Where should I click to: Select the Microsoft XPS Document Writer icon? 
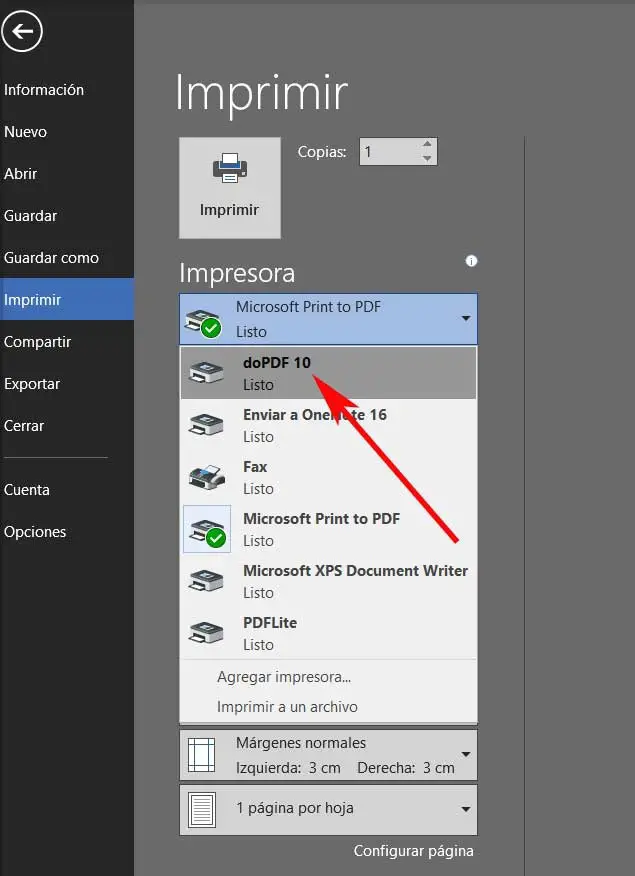(207, 580)
